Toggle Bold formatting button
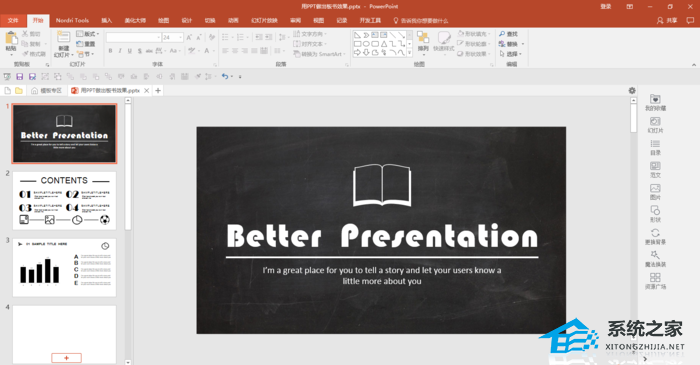The height and width of the screenshot is (365, 700). (x=110, y=51)
